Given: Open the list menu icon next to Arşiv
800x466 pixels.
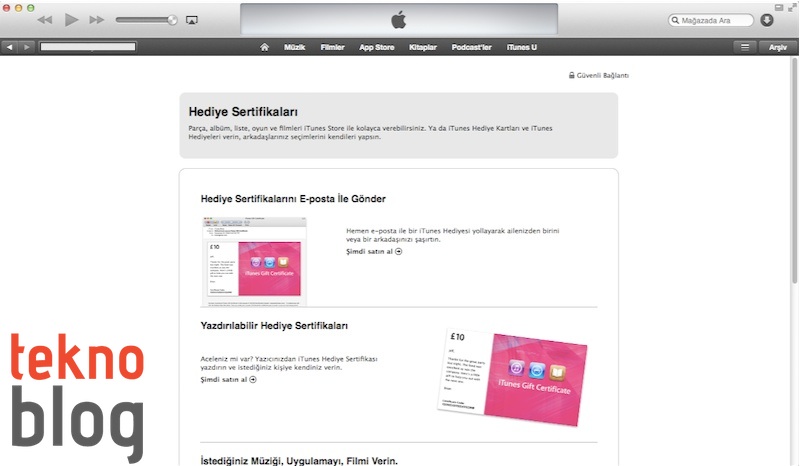Looking at the screenshot, I should click(x=745, y=47).
